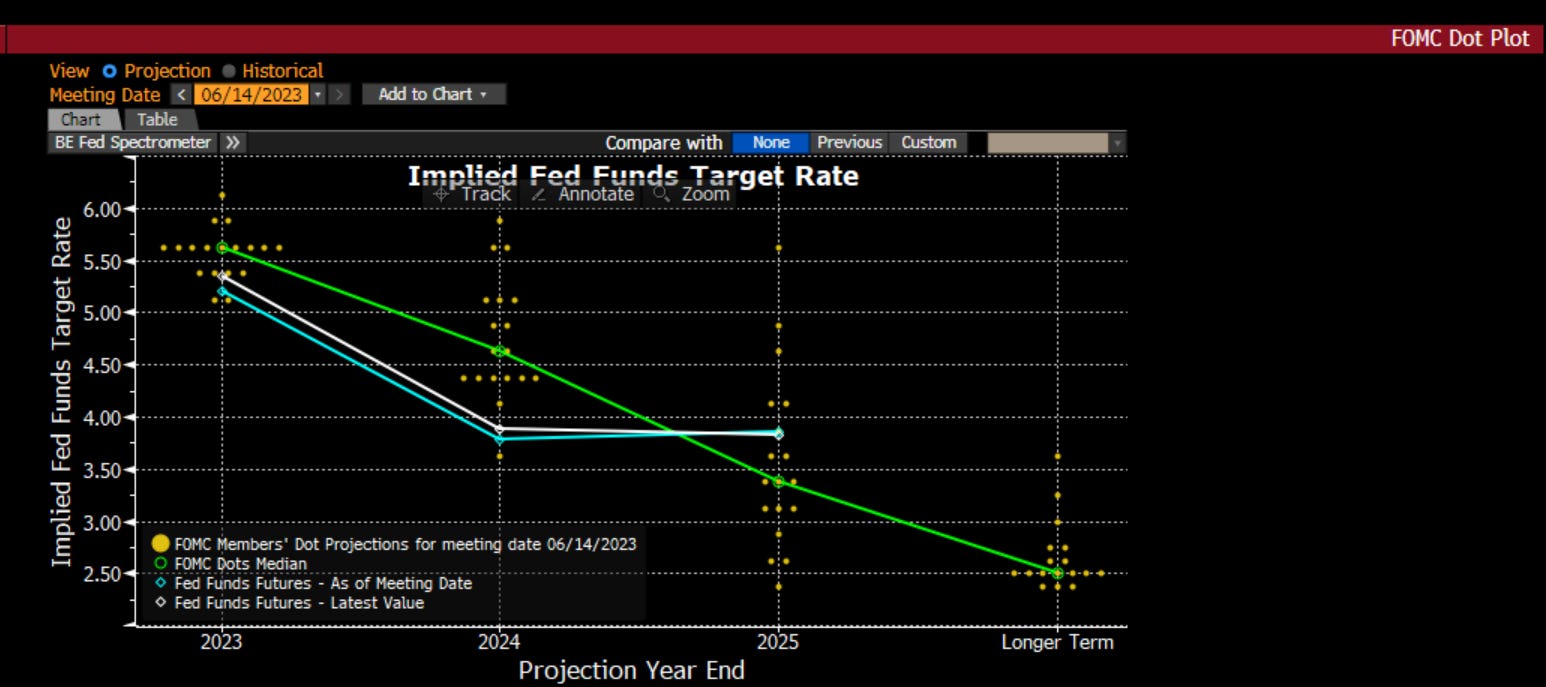The image size is (1546, 687).
Task: Click the Longer Term x-axis label
Action: (1057, 642)
